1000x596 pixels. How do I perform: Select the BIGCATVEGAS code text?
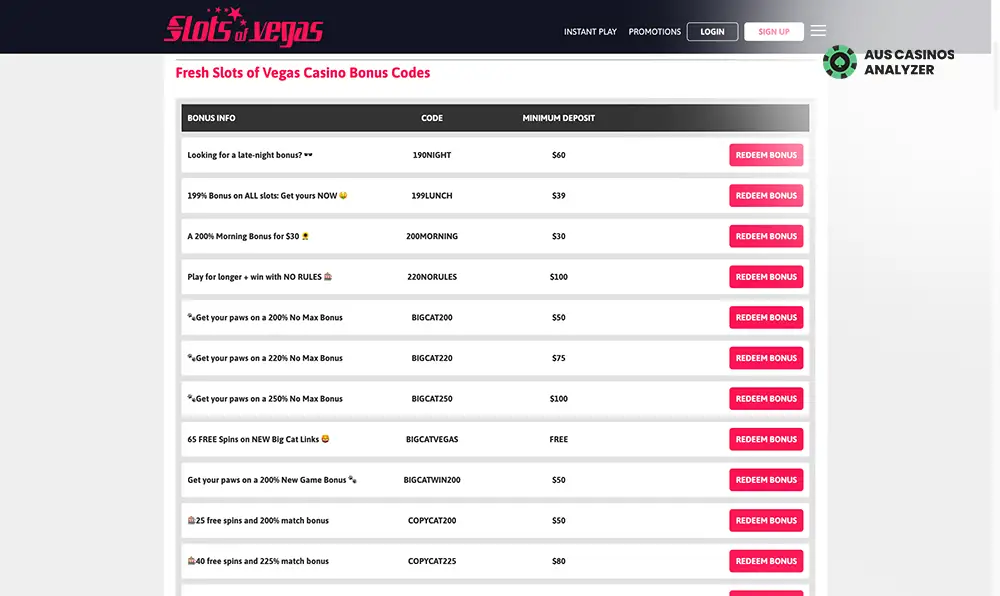(x=432, y=439)
